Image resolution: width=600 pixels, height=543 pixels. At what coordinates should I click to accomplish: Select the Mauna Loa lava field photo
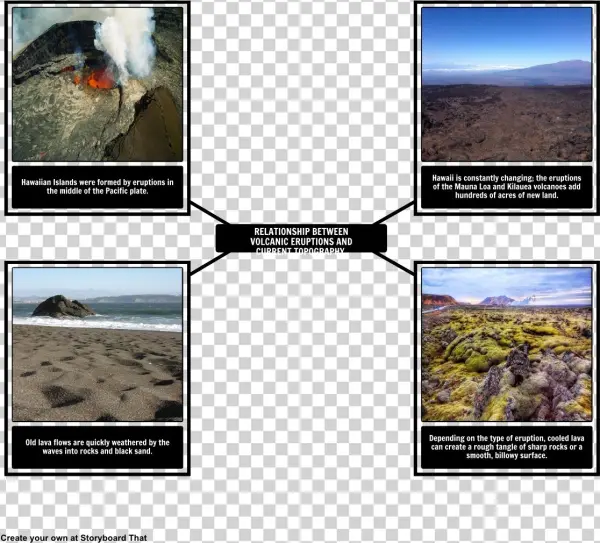[x=506, y=84]
